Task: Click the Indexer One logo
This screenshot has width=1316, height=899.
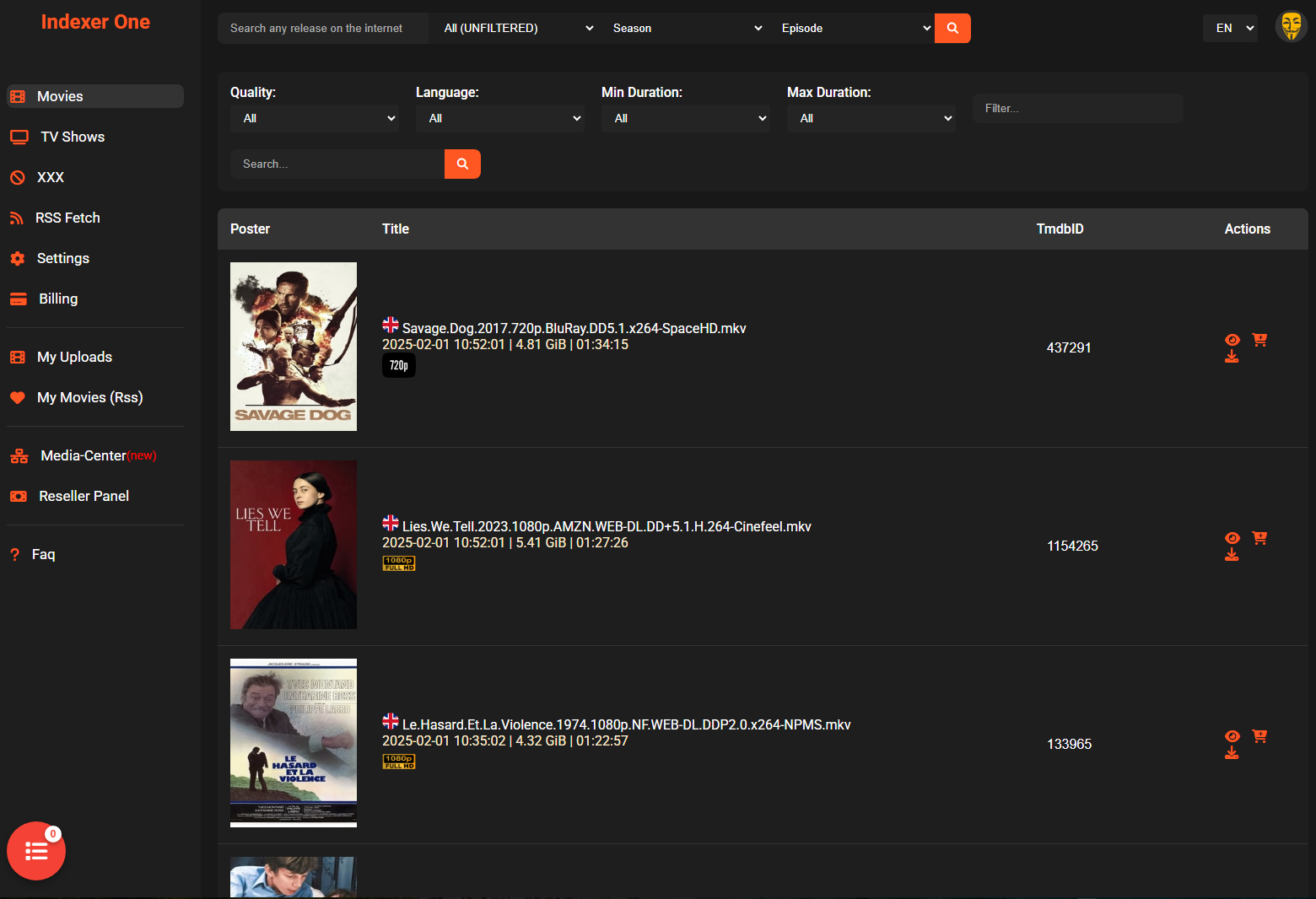Action: [x=95, y=22]
